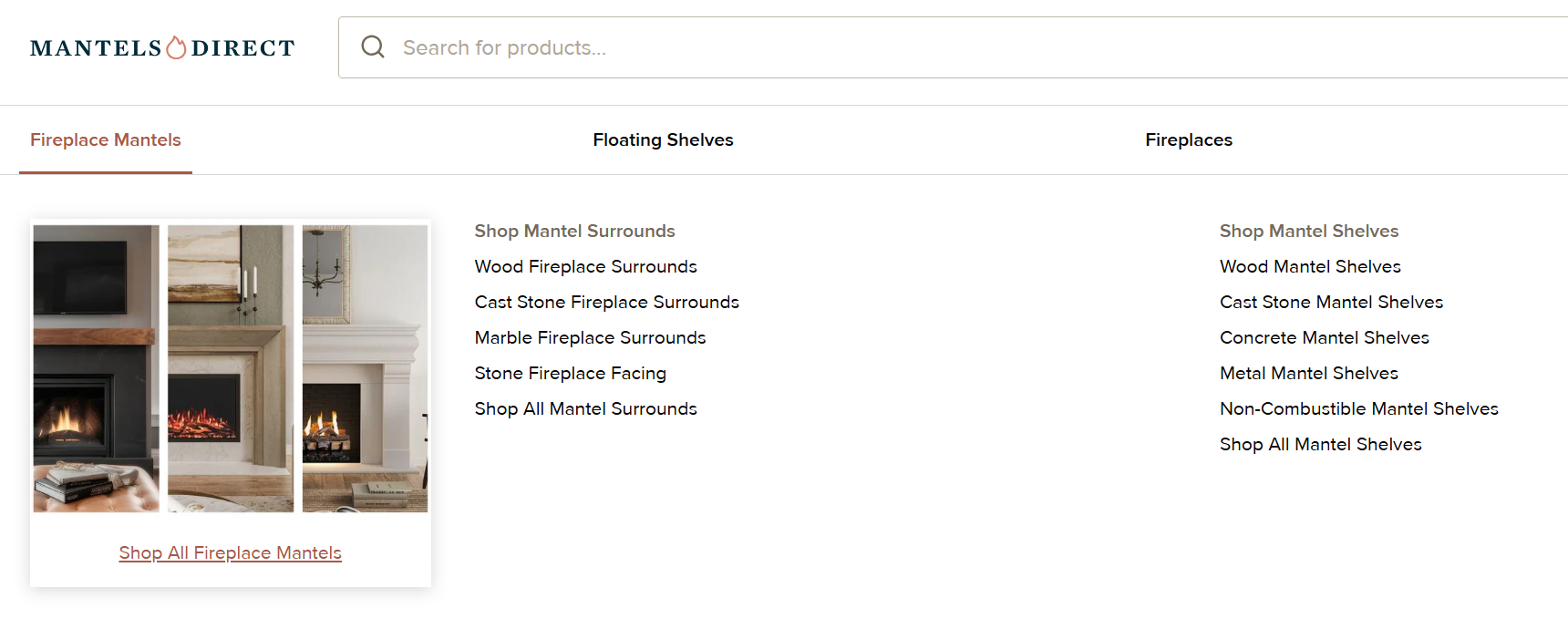Click the Shop Mantel Surrounds heading

tap(574, 232)
